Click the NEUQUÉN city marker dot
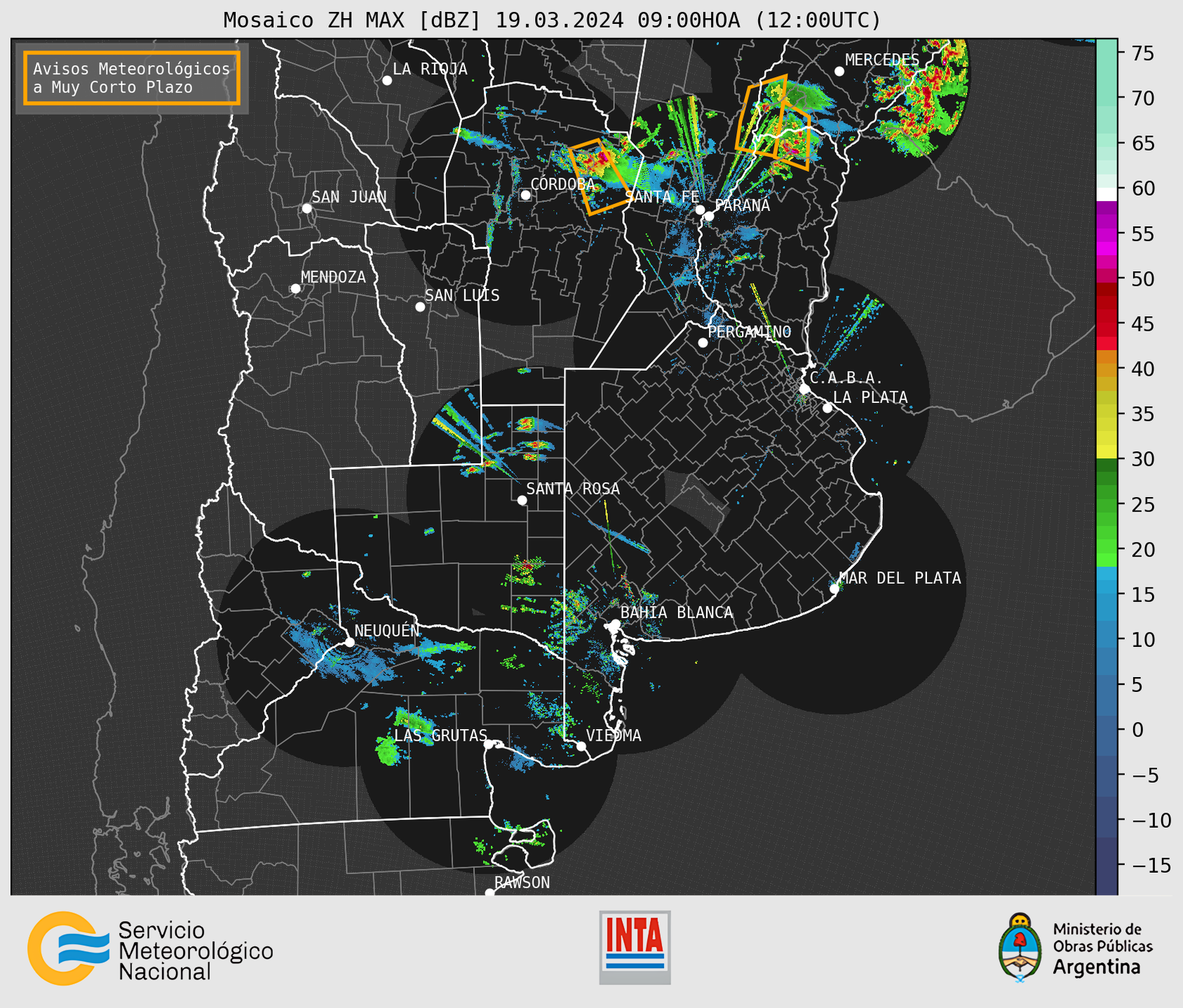This screenshot has width=1183, height=1008. tap(349, 642)
